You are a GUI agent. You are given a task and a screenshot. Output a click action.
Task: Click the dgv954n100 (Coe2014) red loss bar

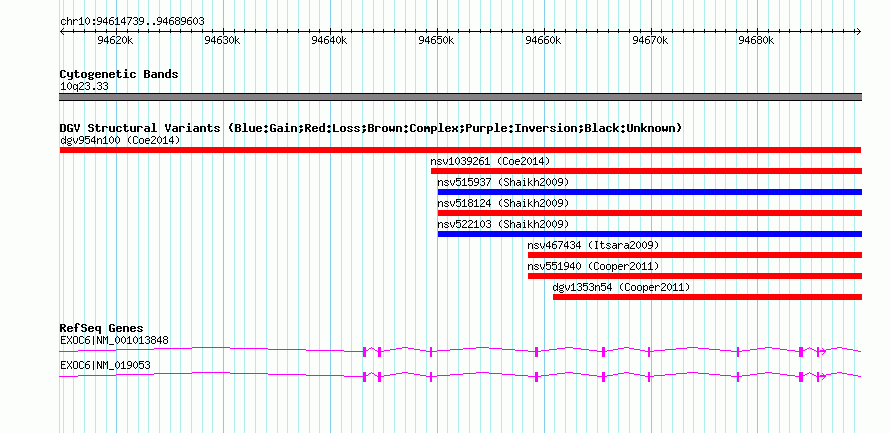click(x=460, y=150)
